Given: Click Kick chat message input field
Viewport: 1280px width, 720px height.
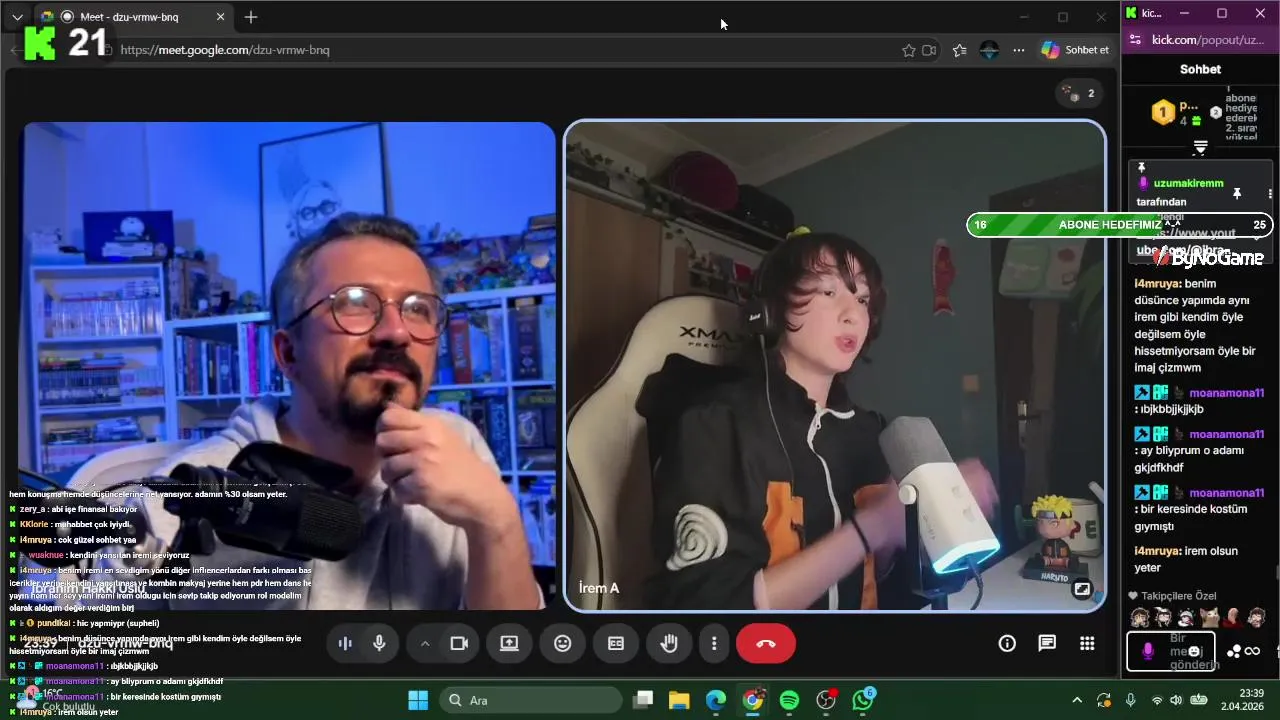Looking at the screenshot, I should pos(1171,651).
